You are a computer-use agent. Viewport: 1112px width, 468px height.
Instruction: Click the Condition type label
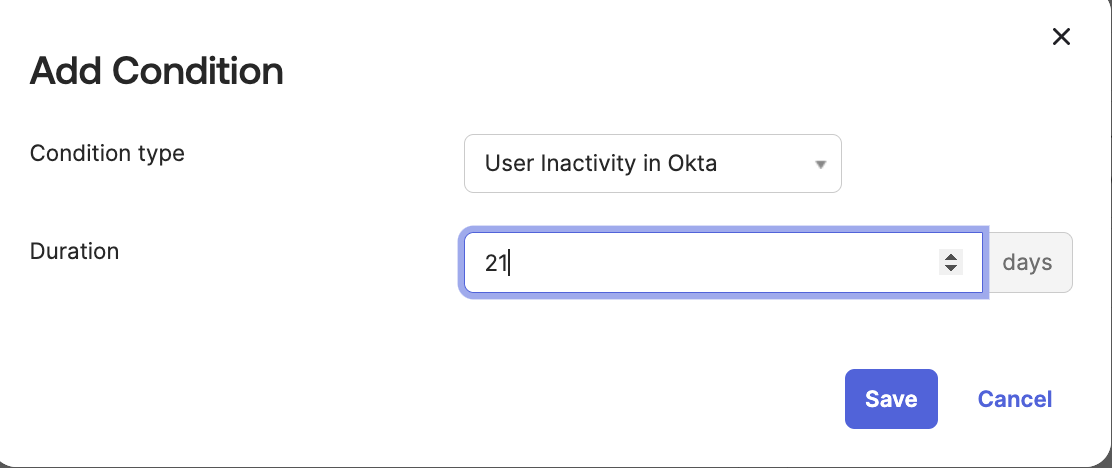[x=107, y=153]
